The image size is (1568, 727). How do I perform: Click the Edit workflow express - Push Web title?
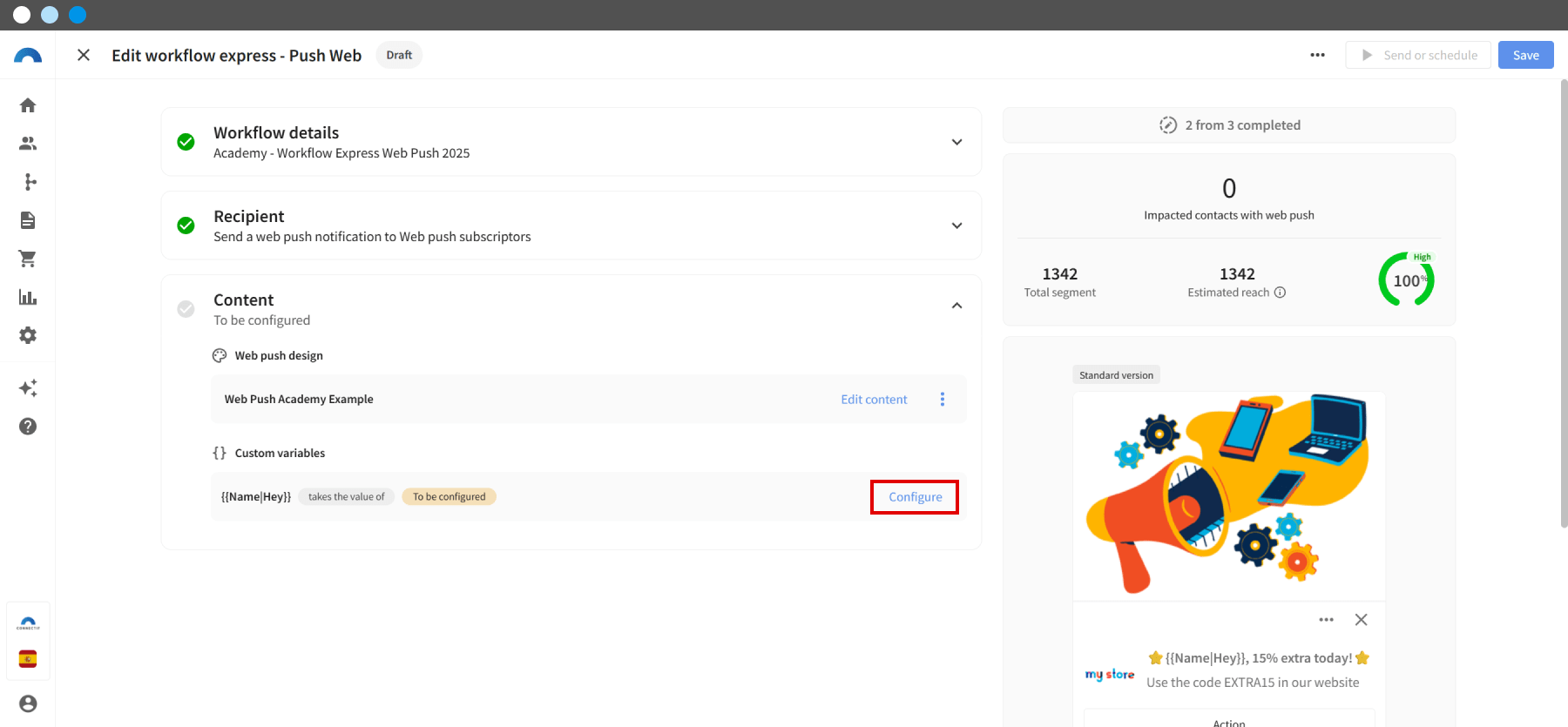pyautogui.click(x=237, y=55)
